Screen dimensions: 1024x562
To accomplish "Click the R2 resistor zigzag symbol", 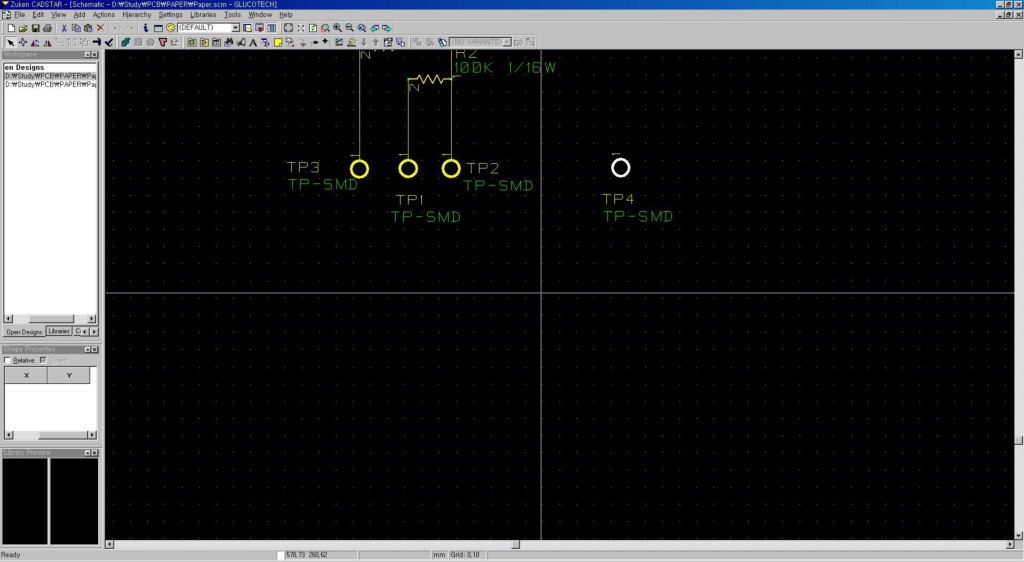I will point(430,80).
